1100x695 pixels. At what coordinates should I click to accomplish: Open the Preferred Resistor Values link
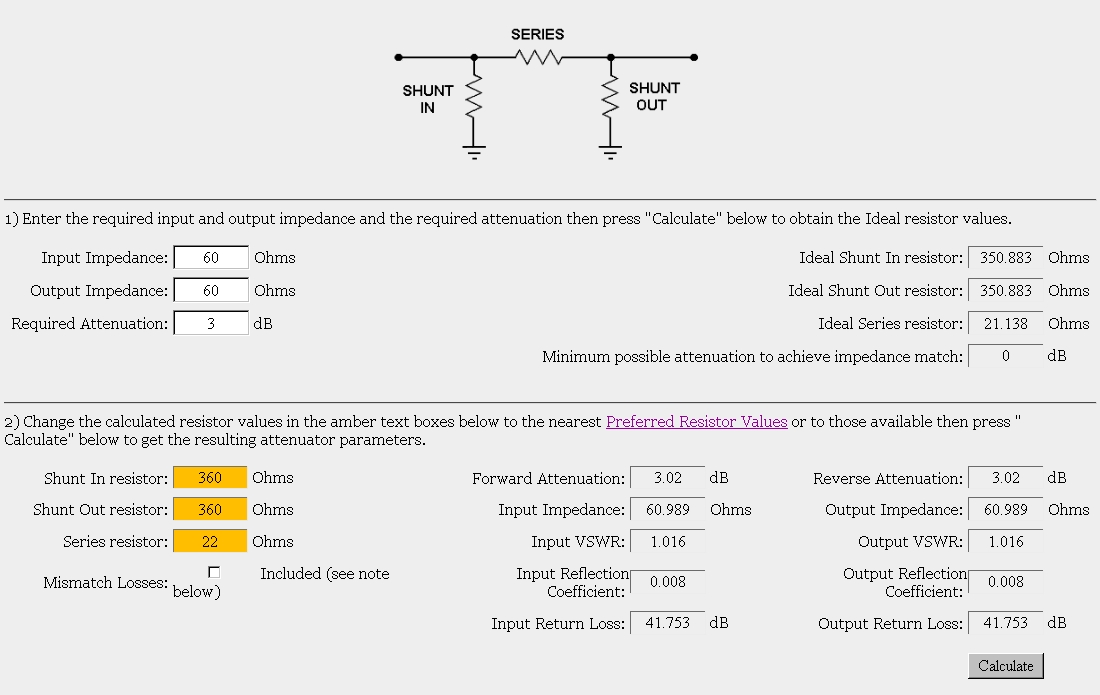pyautogui.click(x=696, y=421)
